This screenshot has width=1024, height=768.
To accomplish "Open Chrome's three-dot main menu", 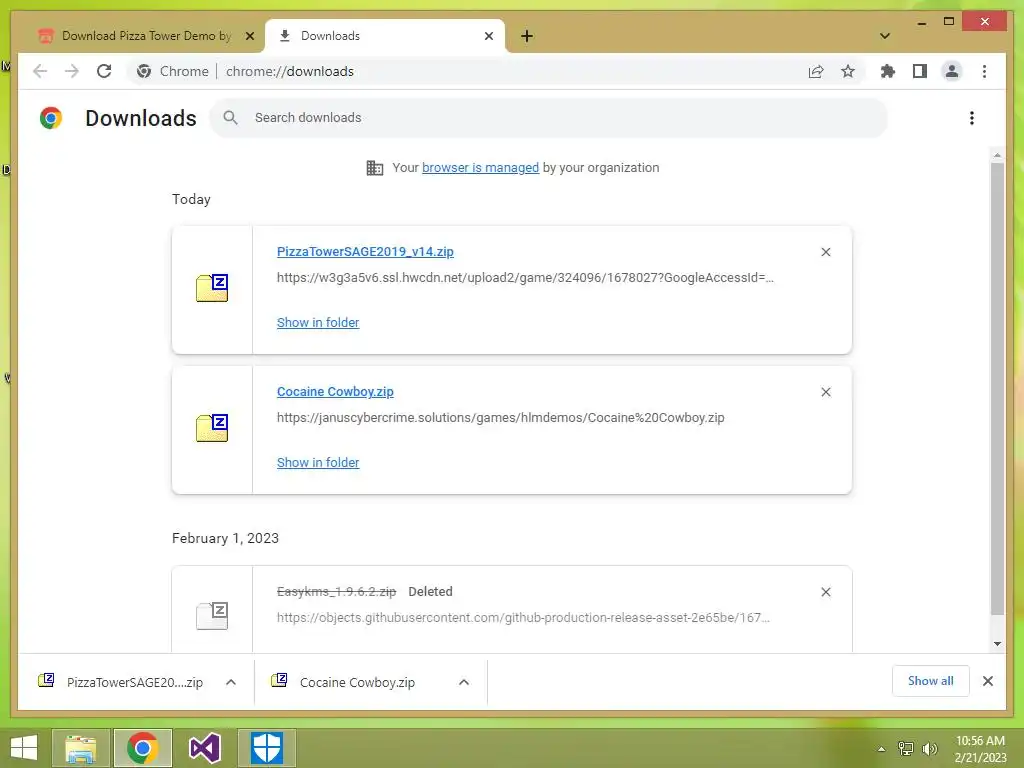I will pyautogui.click(x=984, y=71).
